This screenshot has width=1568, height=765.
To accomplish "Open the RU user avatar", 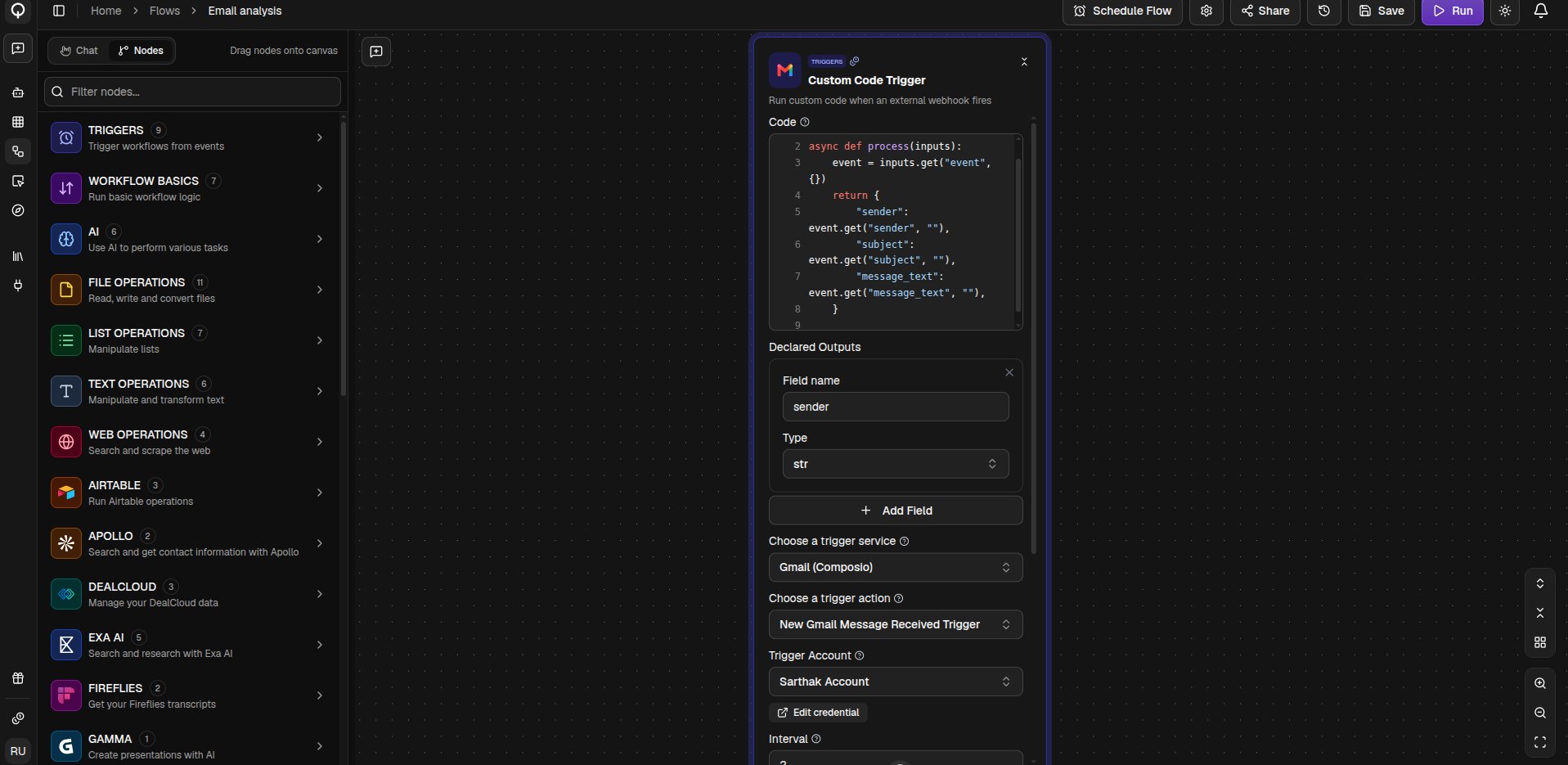I will point(18,750).
